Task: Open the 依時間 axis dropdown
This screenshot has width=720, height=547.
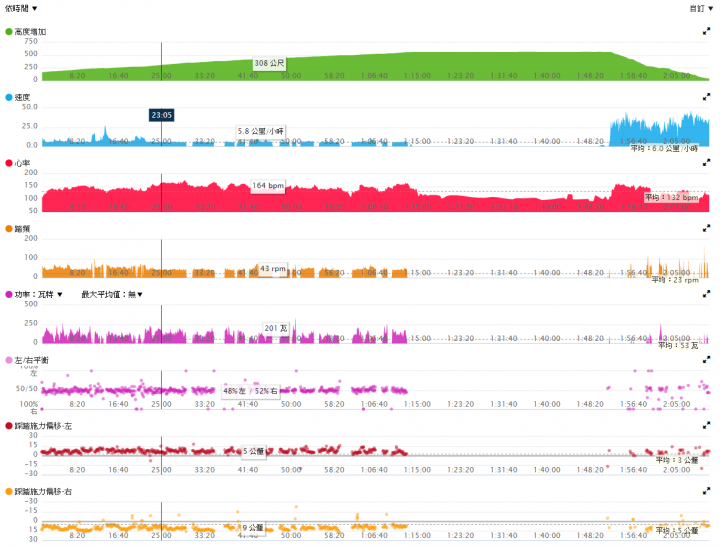Action: (21, 8)
